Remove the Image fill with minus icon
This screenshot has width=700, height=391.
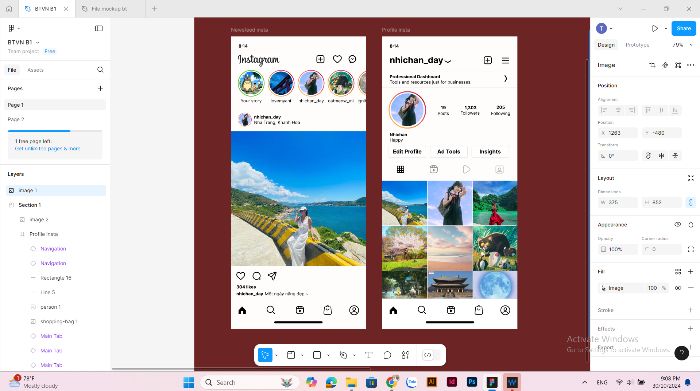[691, 288]
